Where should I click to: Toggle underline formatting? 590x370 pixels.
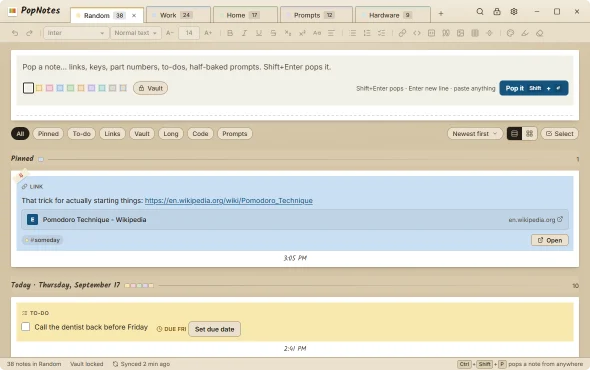click(259, 33)
